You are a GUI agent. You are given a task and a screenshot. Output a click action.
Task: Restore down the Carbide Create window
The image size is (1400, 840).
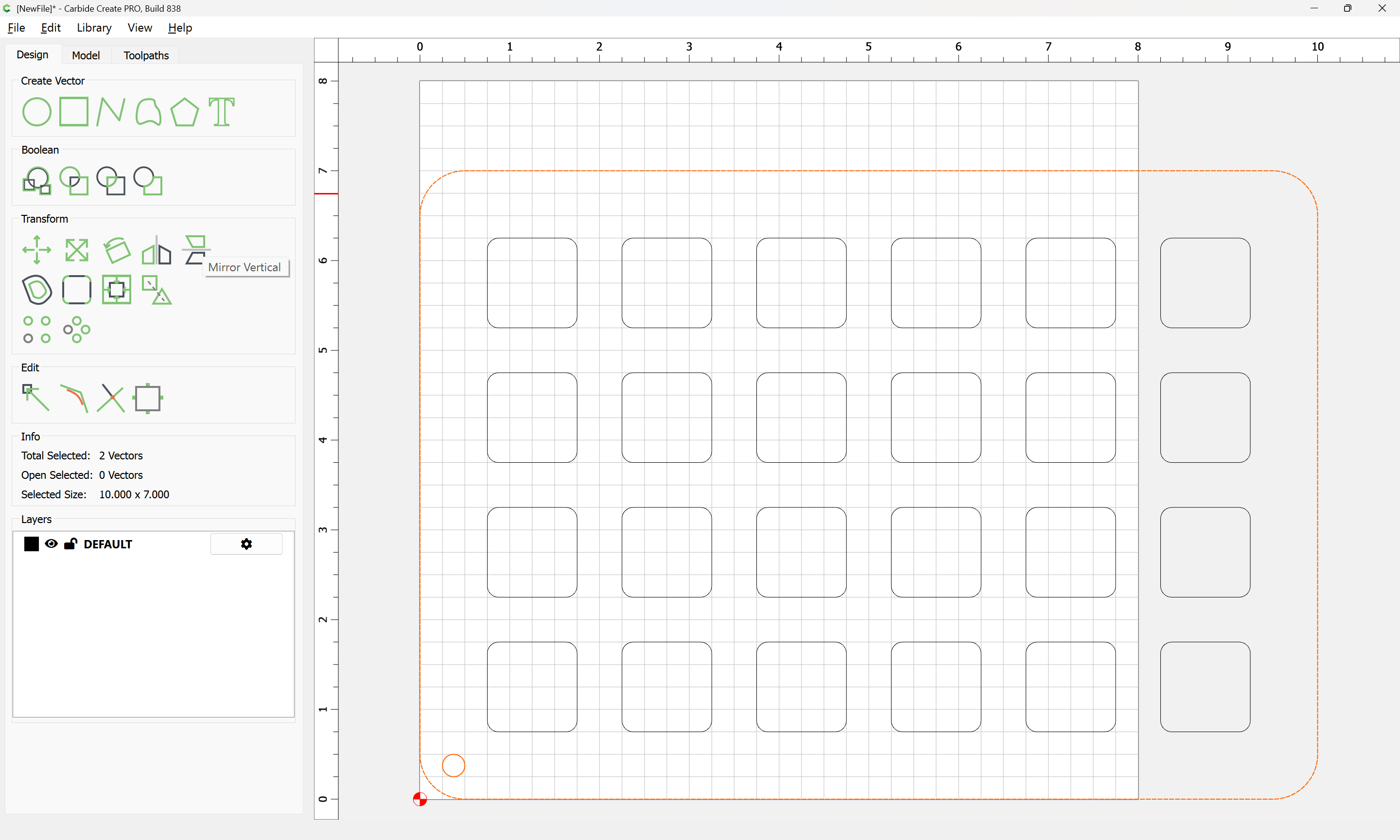(1347, 8)
